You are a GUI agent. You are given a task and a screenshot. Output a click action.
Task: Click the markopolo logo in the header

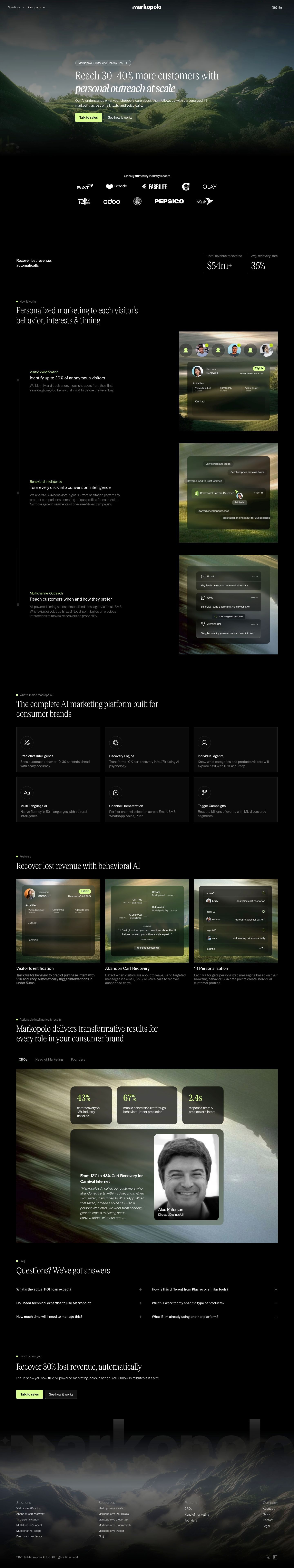tap(147, 7)
